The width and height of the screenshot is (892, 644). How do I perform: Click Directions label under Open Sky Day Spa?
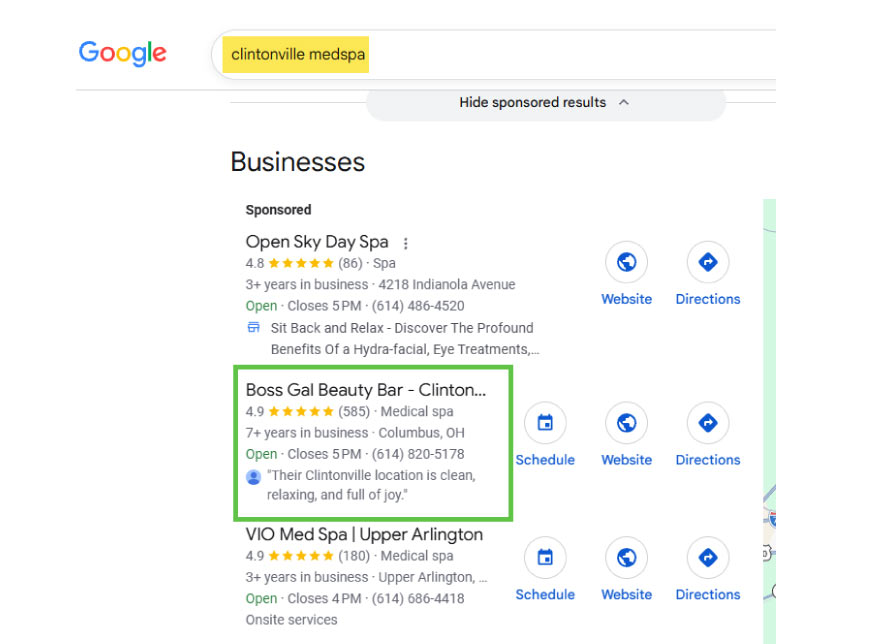click(x=708, y=299)
